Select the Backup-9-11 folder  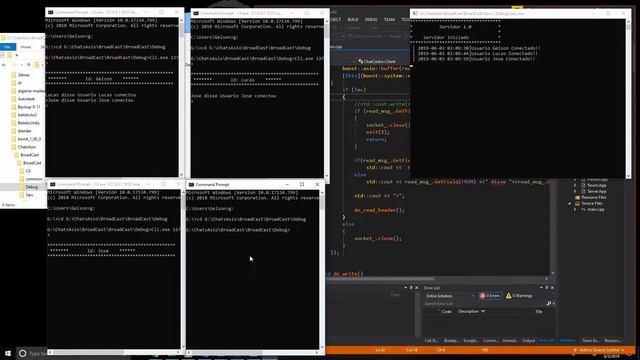(29, 107)
